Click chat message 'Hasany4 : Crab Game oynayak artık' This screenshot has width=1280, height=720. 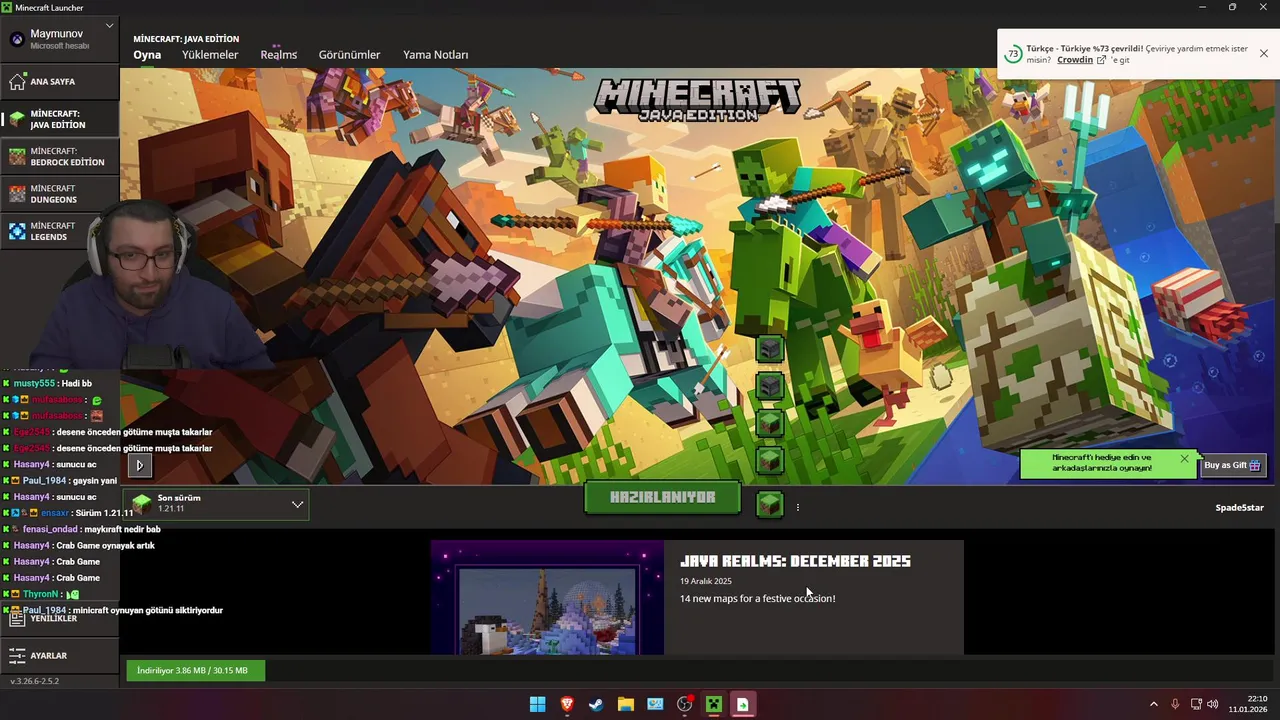tap(79, 546)
